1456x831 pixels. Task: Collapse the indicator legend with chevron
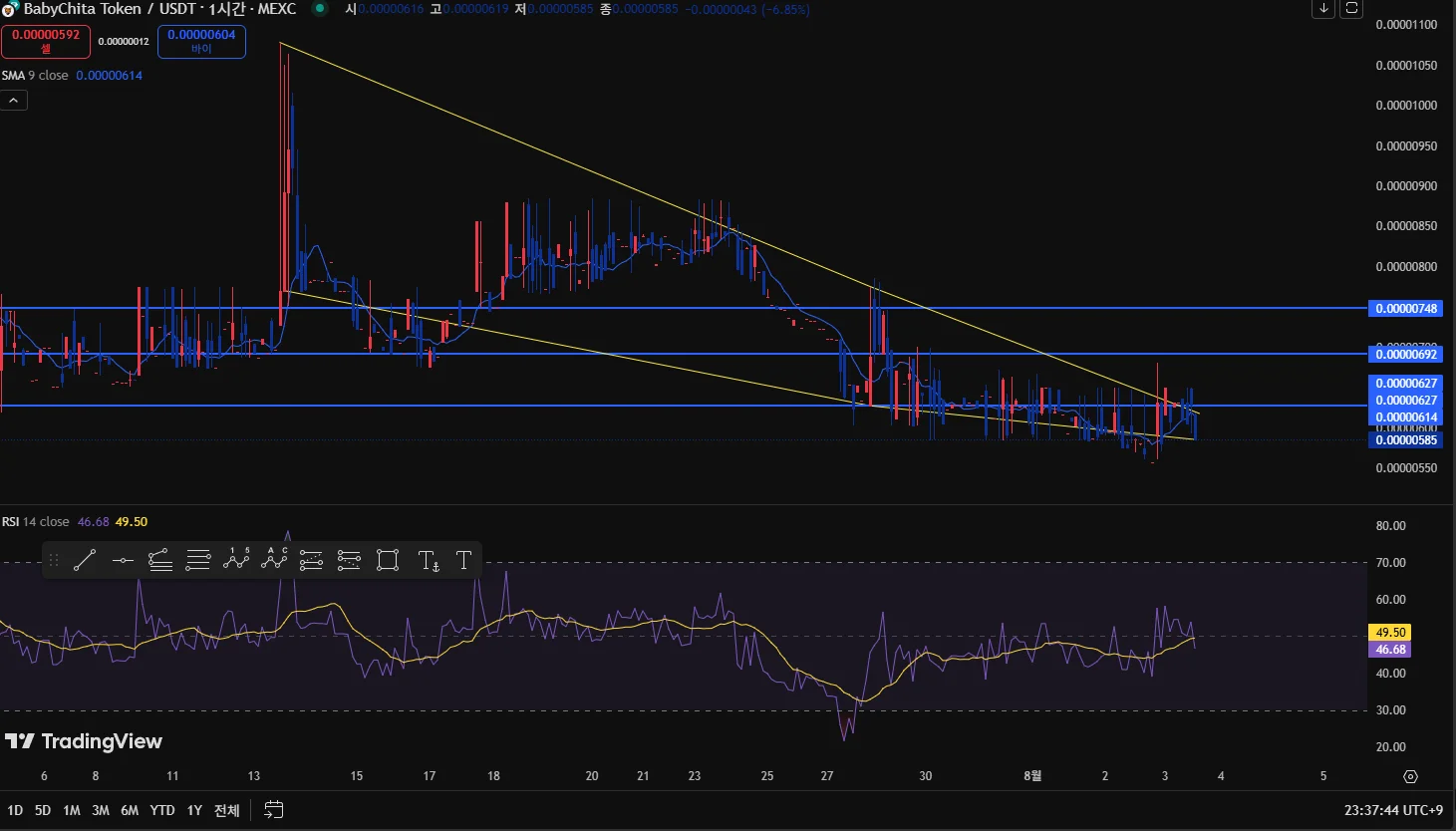coord(14,101)
